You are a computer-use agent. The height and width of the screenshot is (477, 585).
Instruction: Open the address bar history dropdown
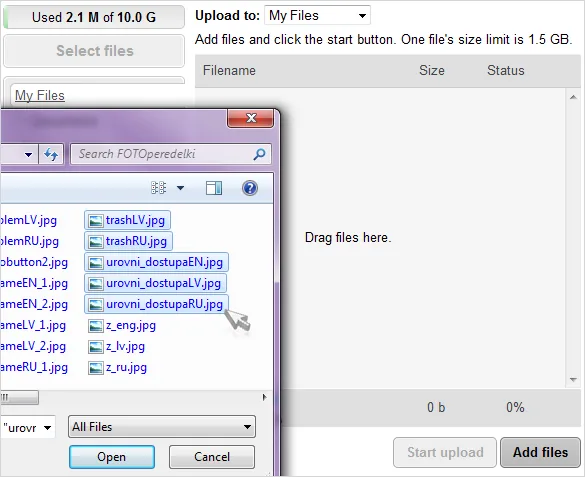[x=28, y=154]
